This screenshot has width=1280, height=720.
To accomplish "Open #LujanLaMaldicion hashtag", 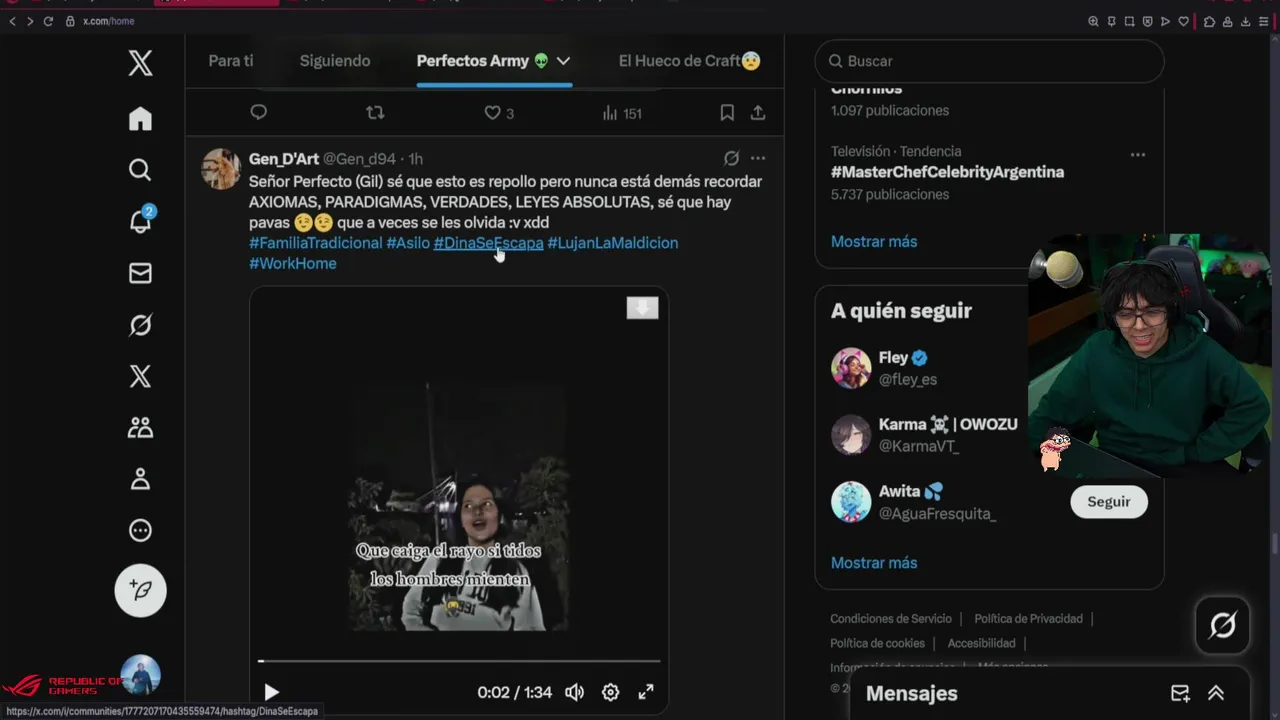I will click(612, 243).
